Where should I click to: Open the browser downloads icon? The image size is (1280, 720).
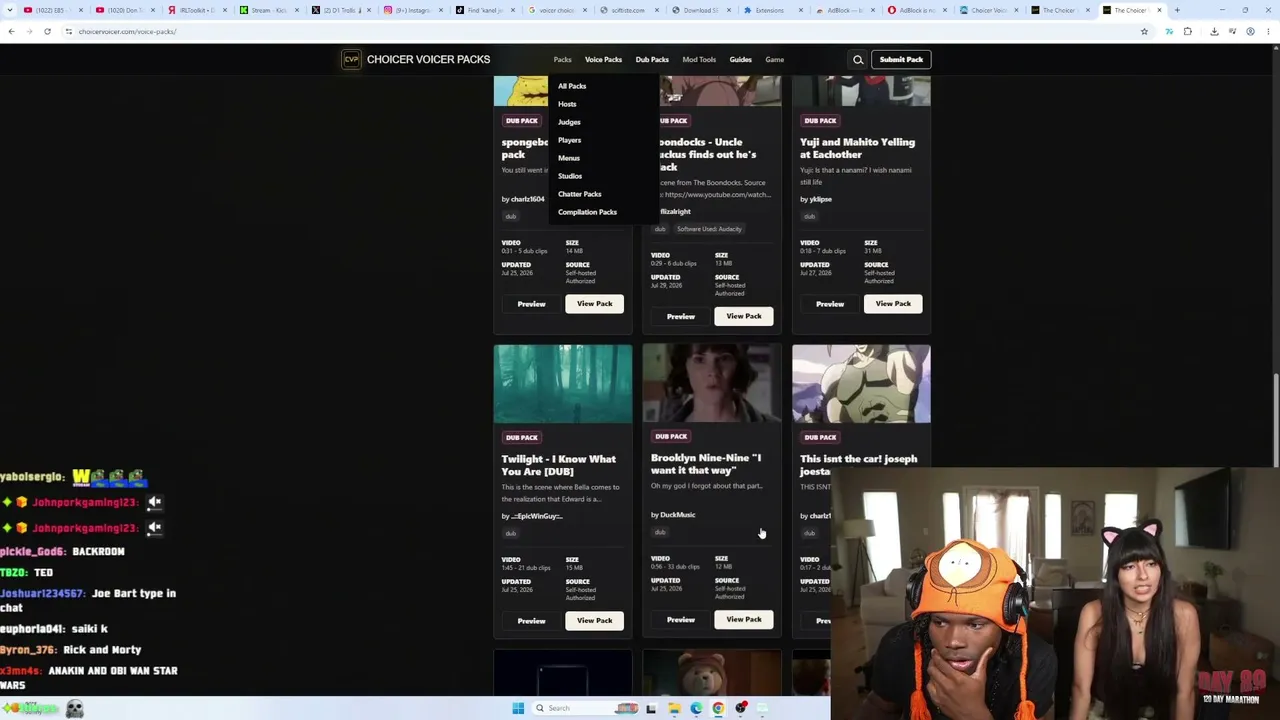pos(1214,32)
